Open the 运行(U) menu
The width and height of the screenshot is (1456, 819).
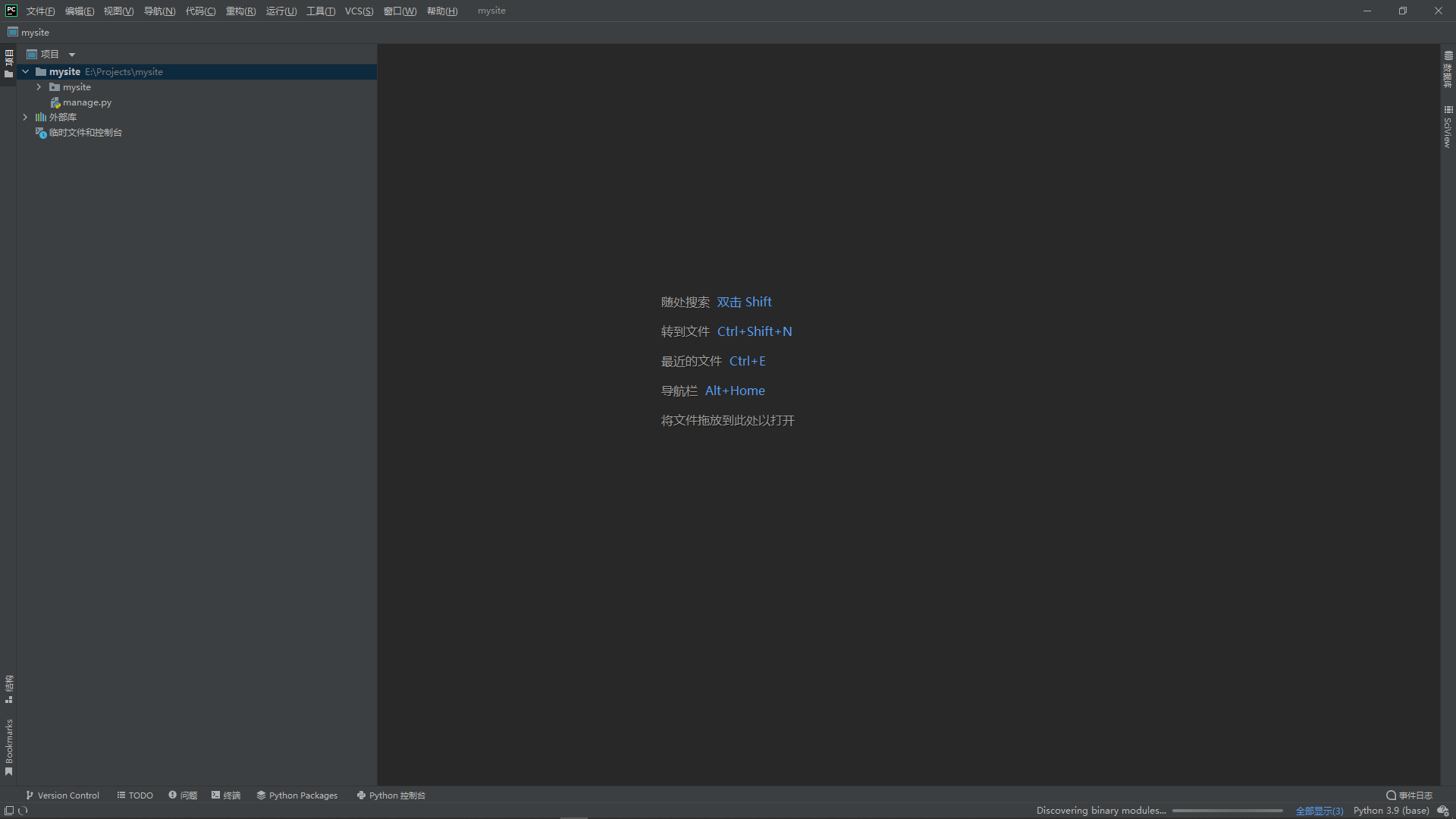click(x=281, y=11)
